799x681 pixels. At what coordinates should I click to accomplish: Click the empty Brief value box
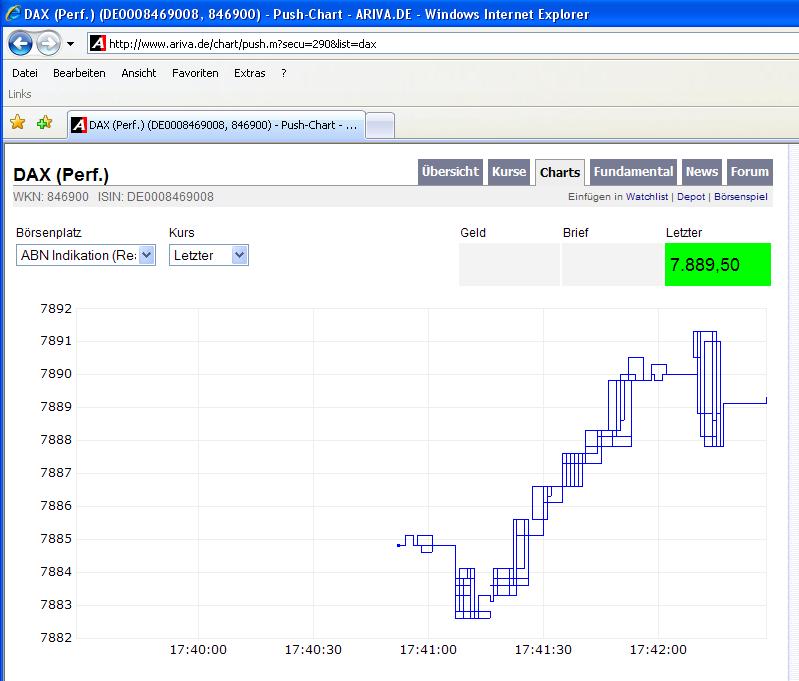pyautogui.click(x=612, y=265)
